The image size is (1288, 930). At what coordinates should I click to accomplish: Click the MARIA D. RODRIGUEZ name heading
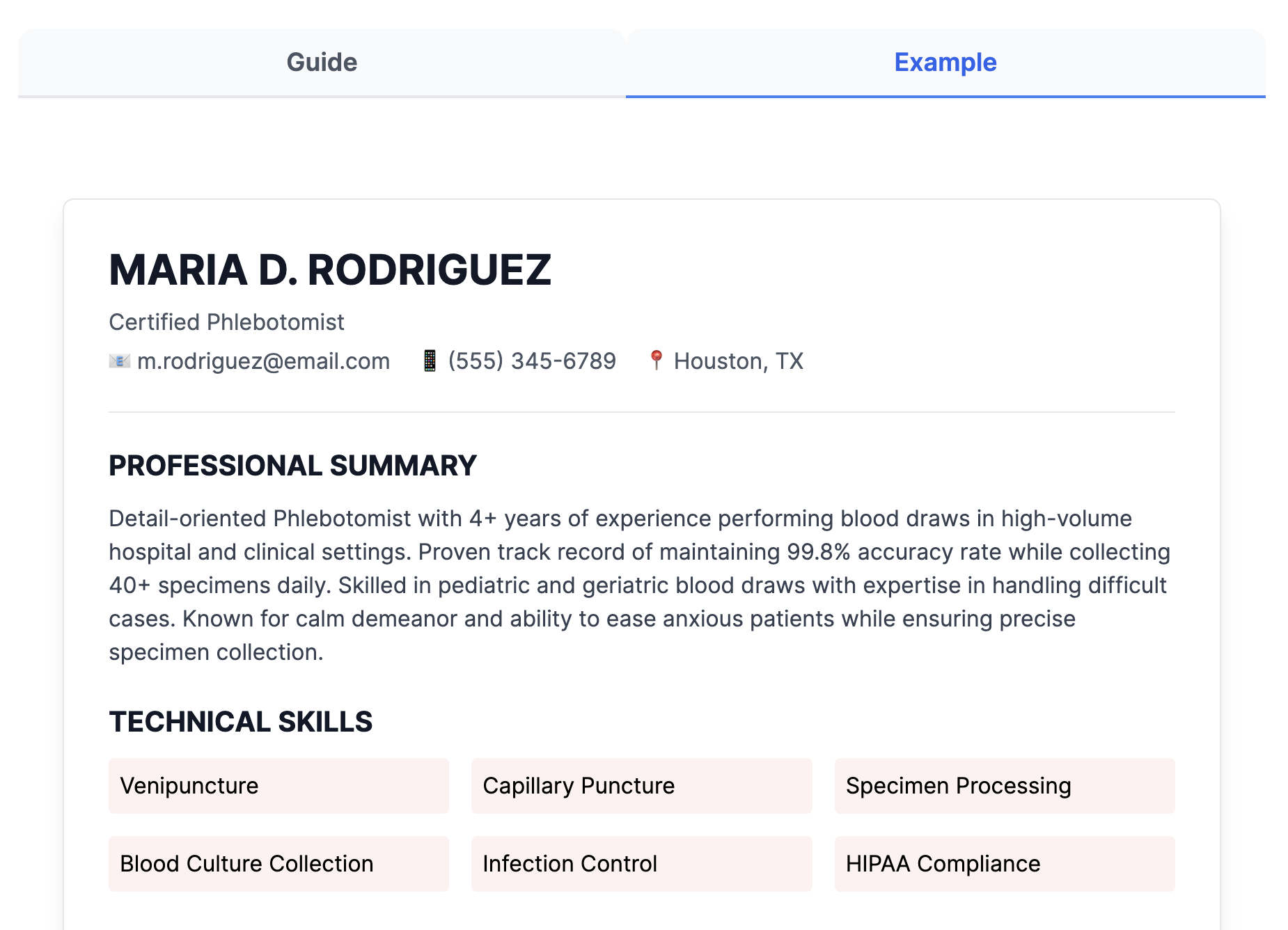click(330, 270)
